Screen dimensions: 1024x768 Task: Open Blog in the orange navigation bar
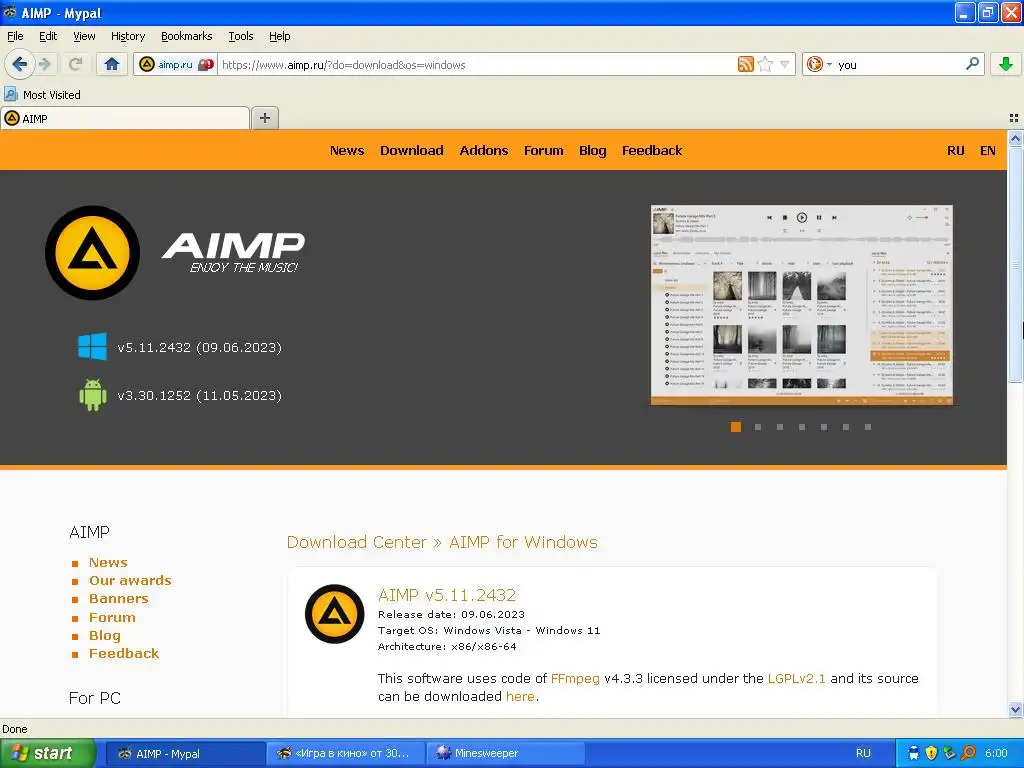click(592, 150)
